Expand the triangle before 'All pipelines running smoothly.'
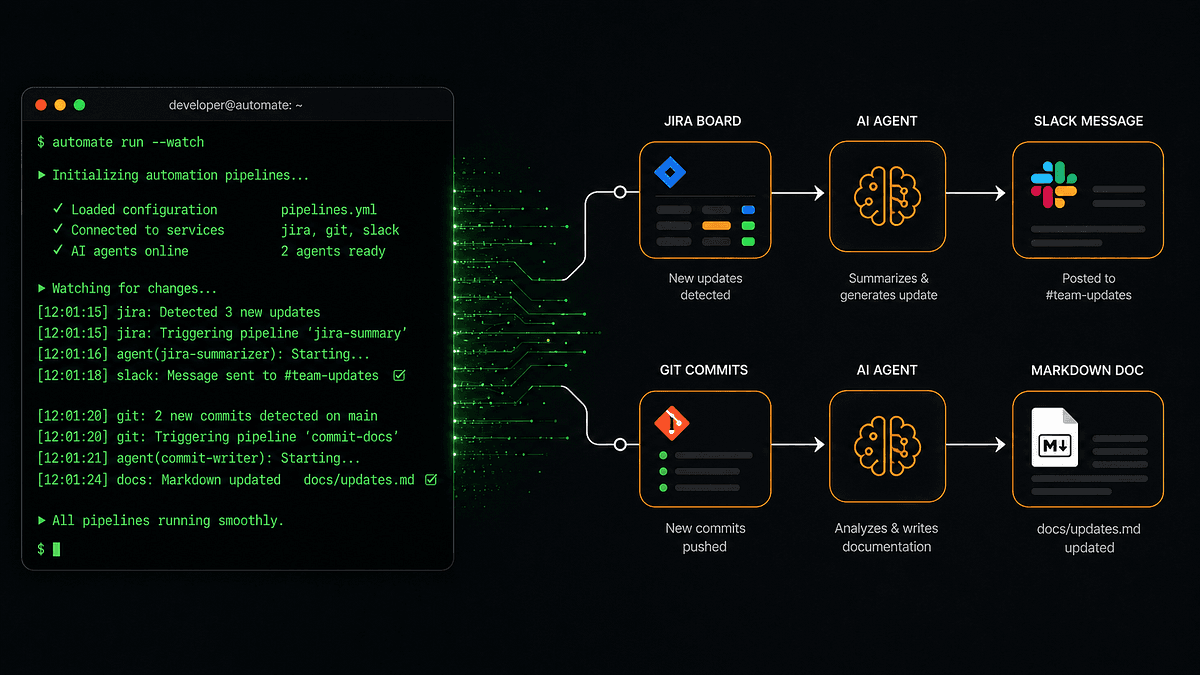The image size is (1200, 675). coord(41,520)
